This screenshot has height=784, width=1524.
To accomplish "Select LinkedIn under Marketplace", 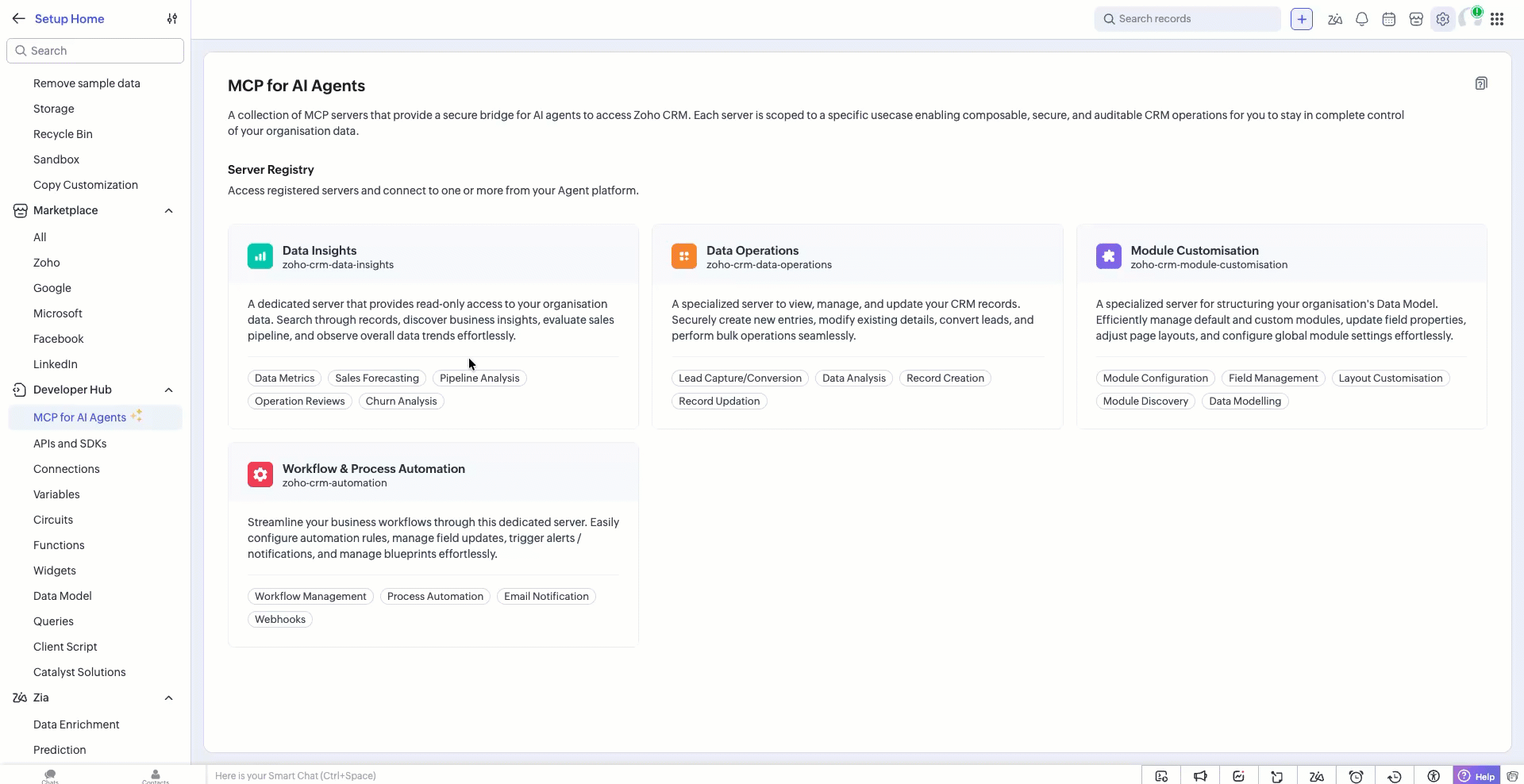I will pos(56,364).
